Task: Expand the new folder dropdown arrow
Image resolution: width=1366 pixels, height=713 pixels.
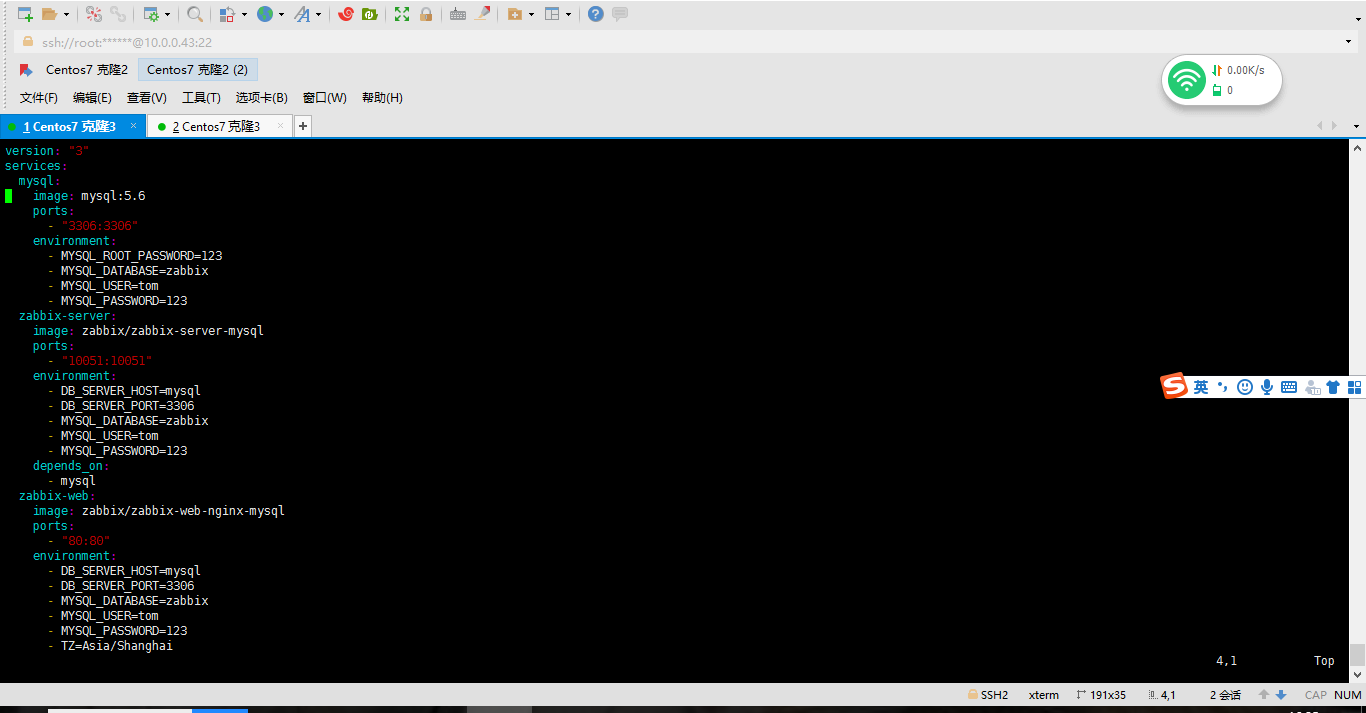Action: pyautogui.click(x=531, y=15)
